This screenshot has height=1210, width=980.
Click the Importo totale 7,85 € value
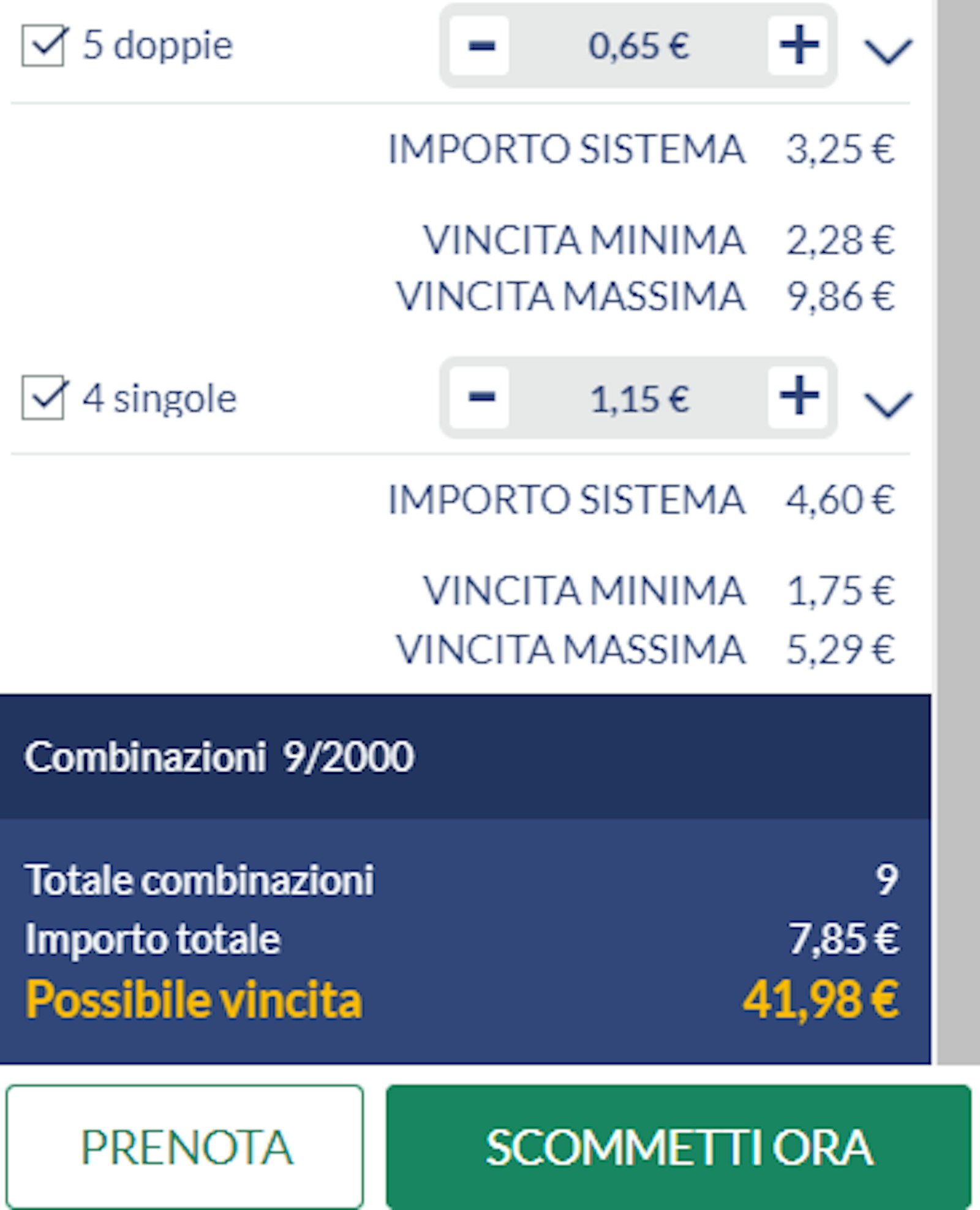click(x=843, y=939)
